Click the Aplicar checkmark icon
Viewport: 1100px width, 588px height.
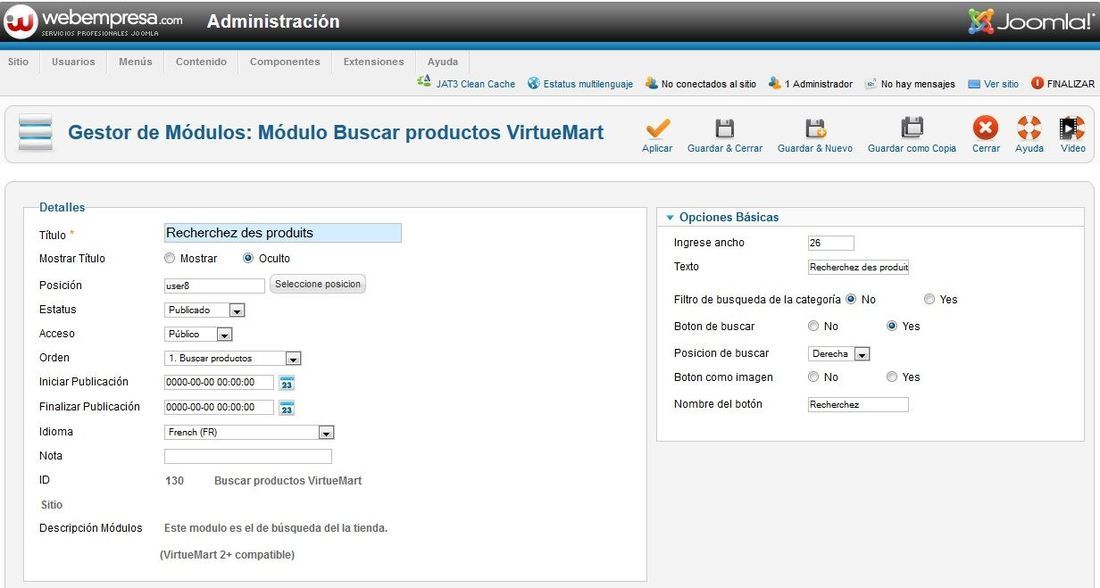(x=657, y=128)
